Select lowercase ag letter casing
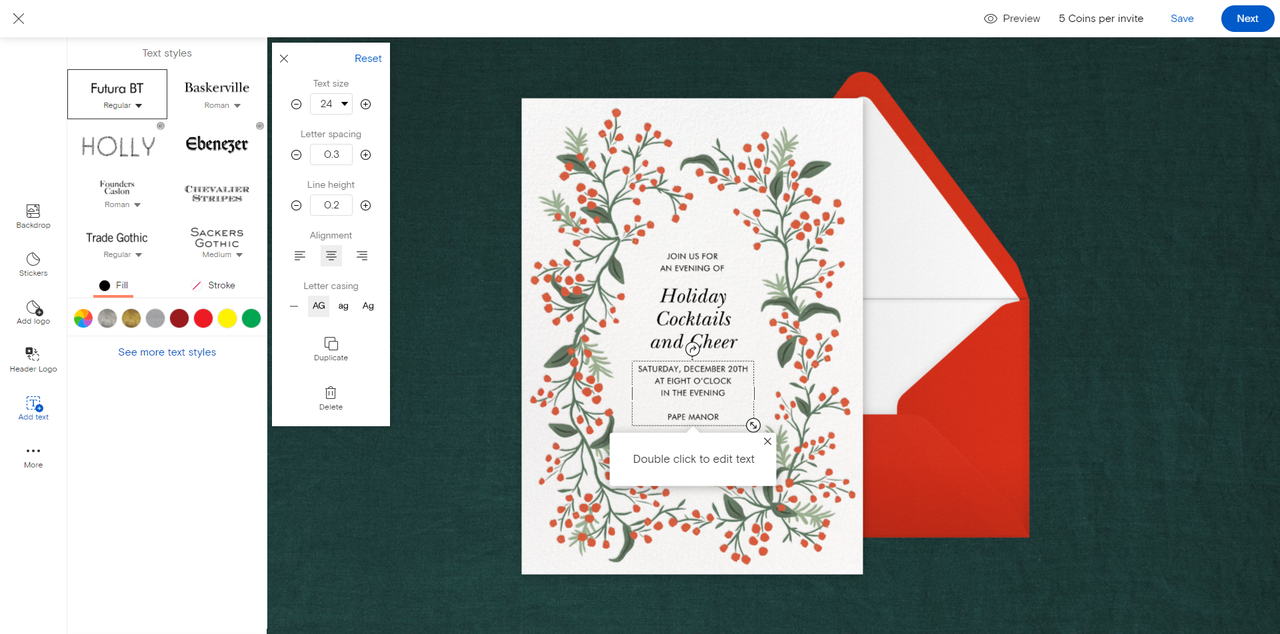1280x634 pixels. click(343, 306)
